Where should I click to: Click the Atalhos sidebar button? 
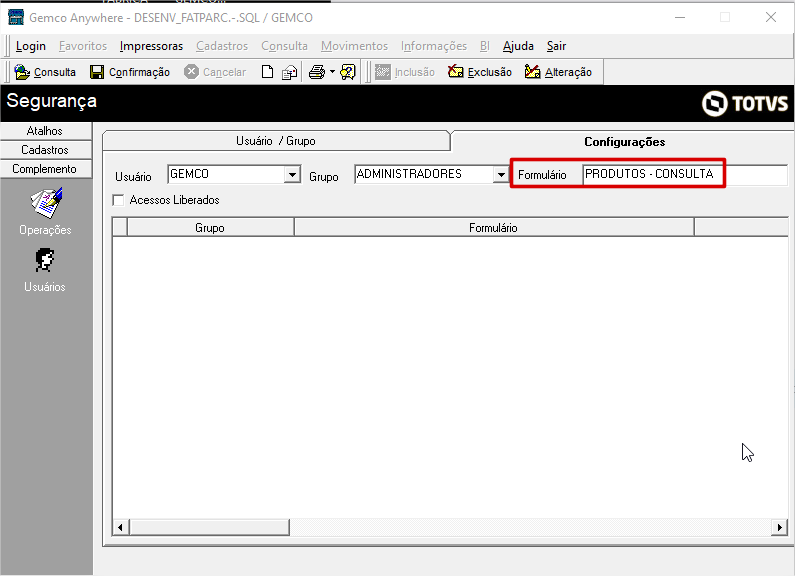45,131
